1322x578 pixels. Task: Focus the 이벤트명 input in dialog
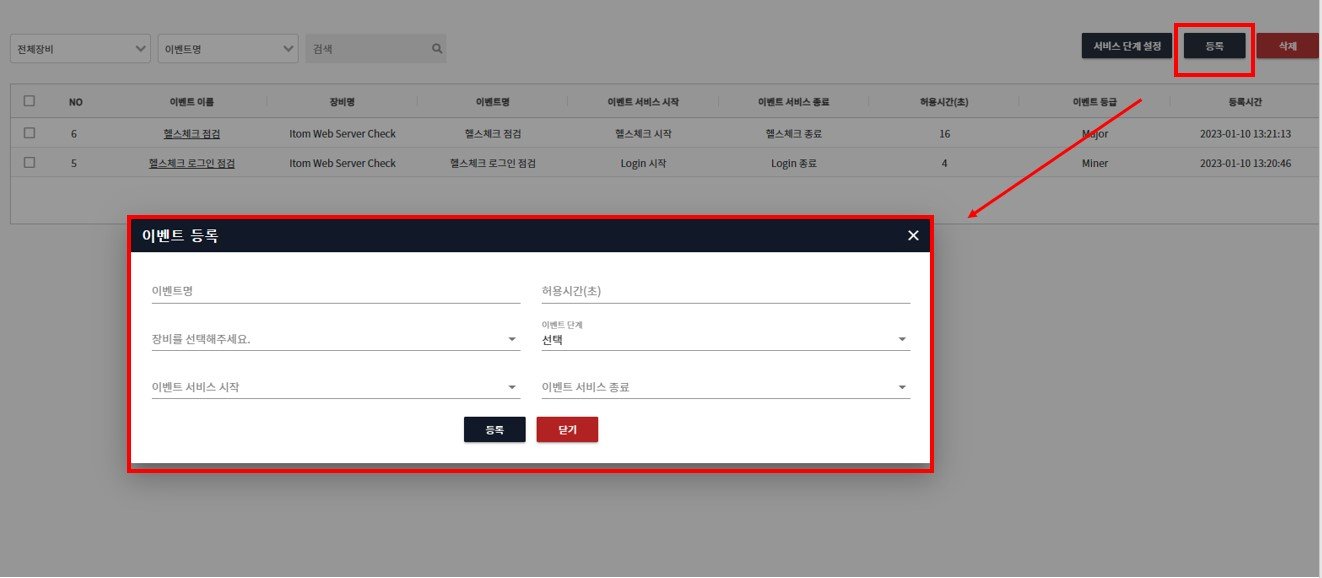coord(335,291)
